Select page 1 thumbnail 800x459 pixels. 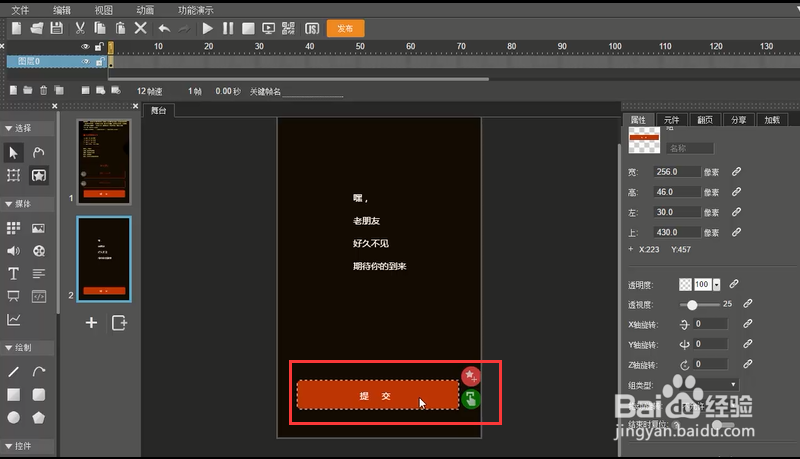pyautogui.click(x=104, y=162)
